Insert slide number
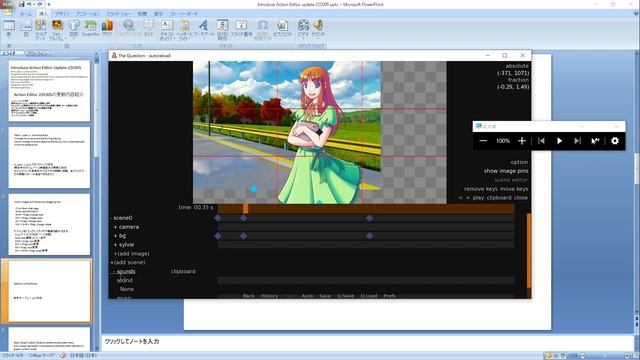The width and height of the screenshot is (640, 360). [x=241, y=29]
